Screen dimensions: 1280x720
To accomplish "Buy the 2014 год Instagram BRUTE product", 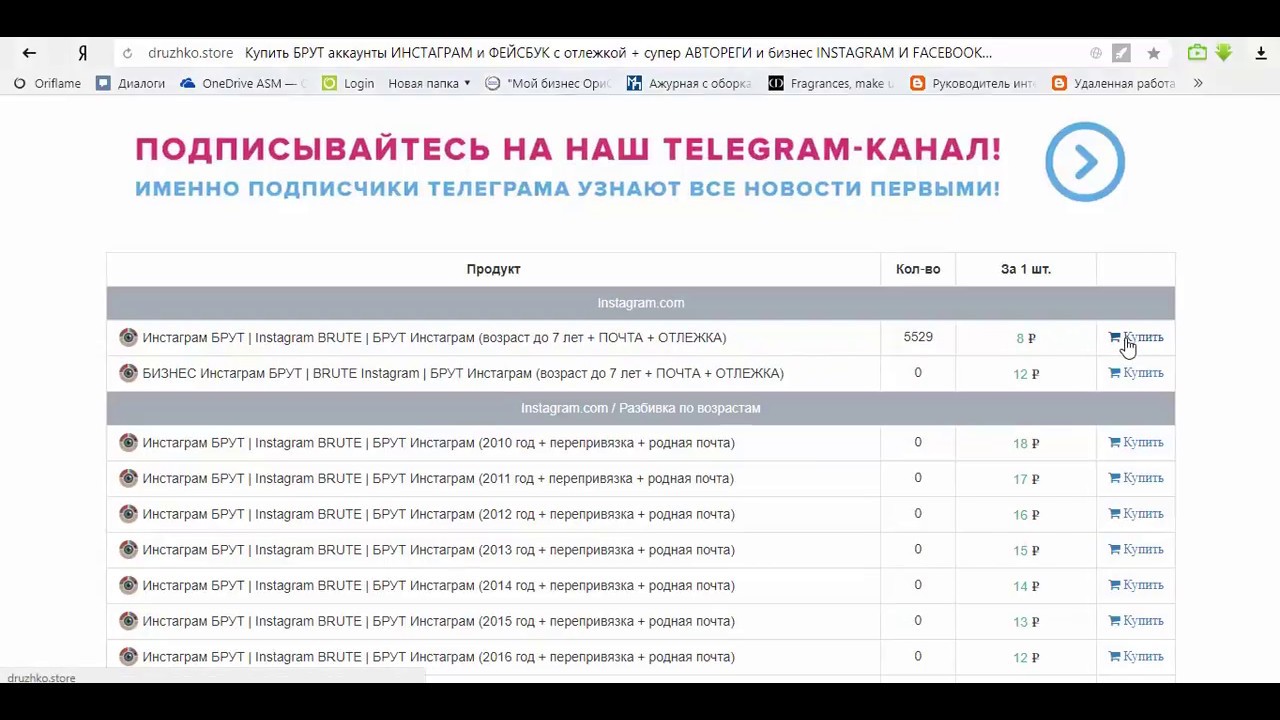I will click(x=1136, y=585).
